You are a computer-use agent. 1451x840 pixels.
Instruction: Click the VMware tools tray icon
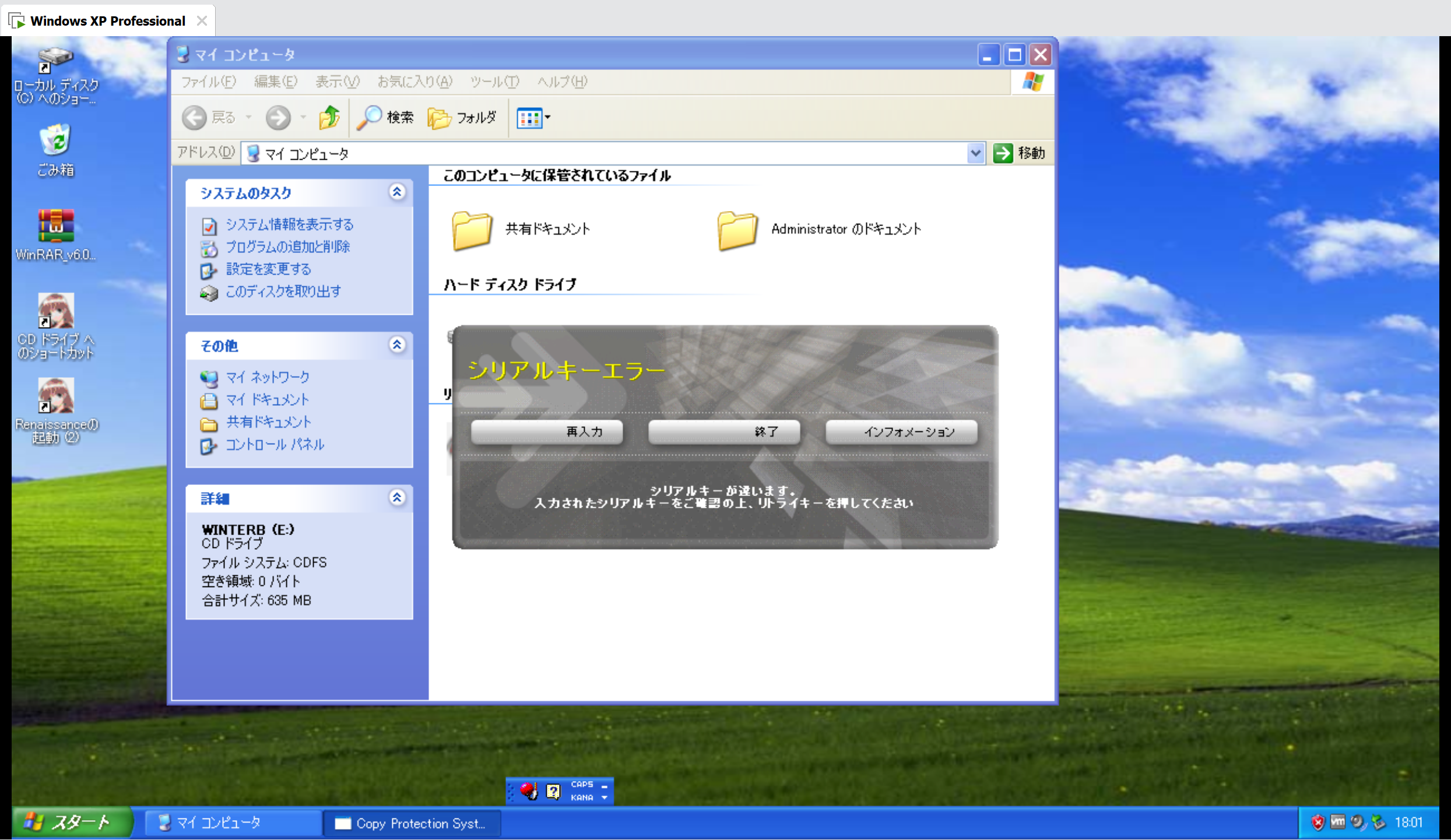click(x=1337, y=823)
